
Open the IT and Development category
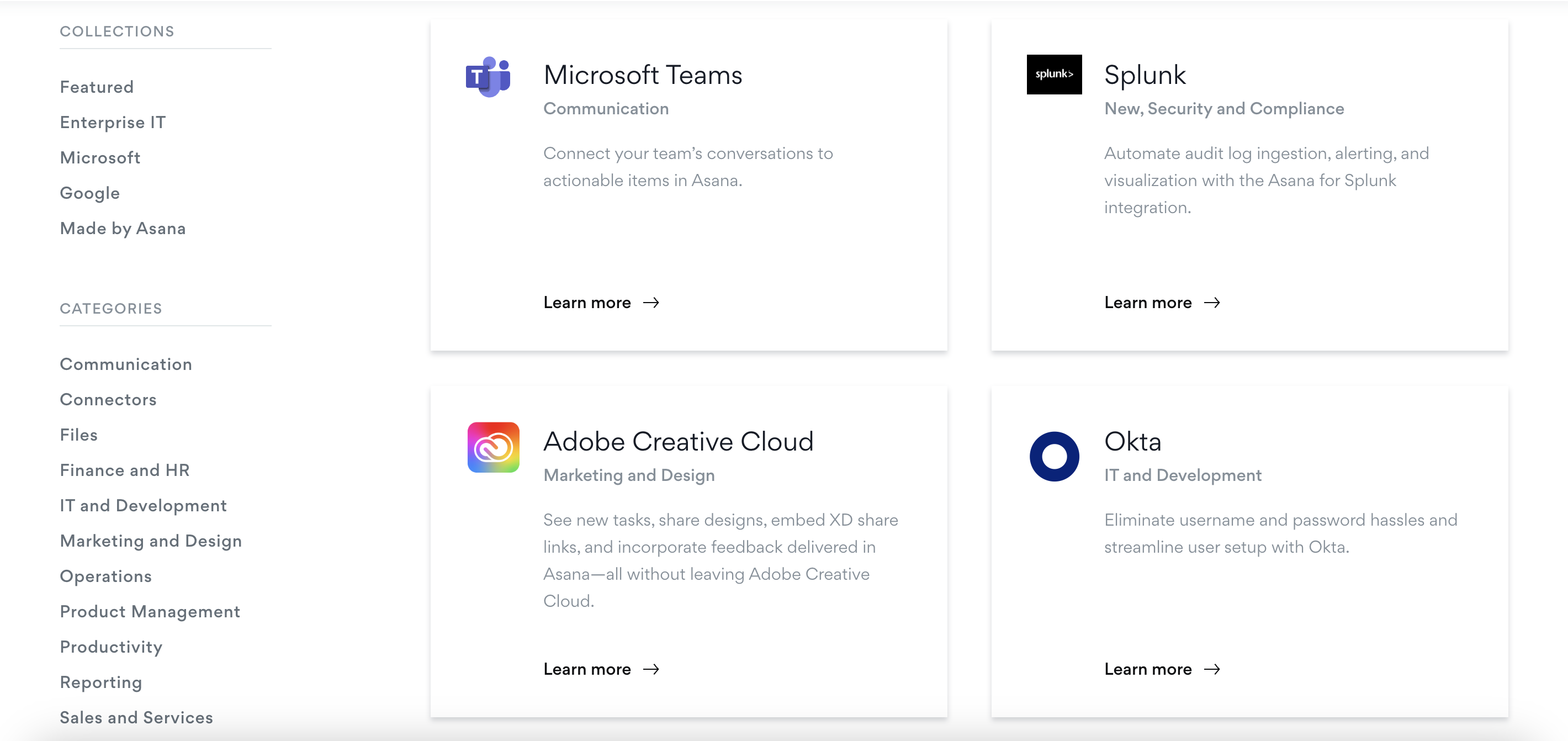[x=143, y=505]
